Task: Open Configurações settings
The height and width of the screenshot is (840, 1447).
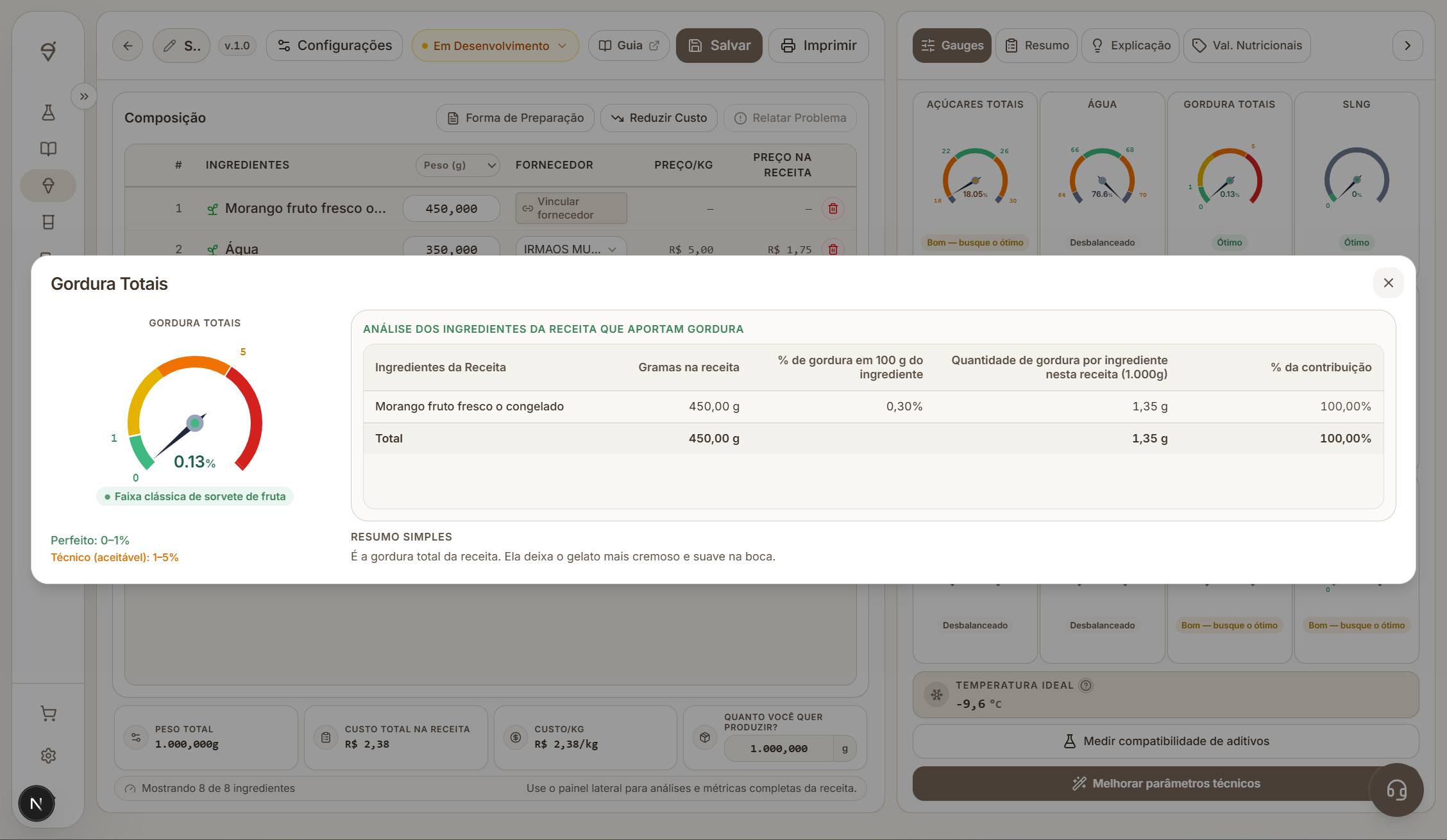Action: 334,46
